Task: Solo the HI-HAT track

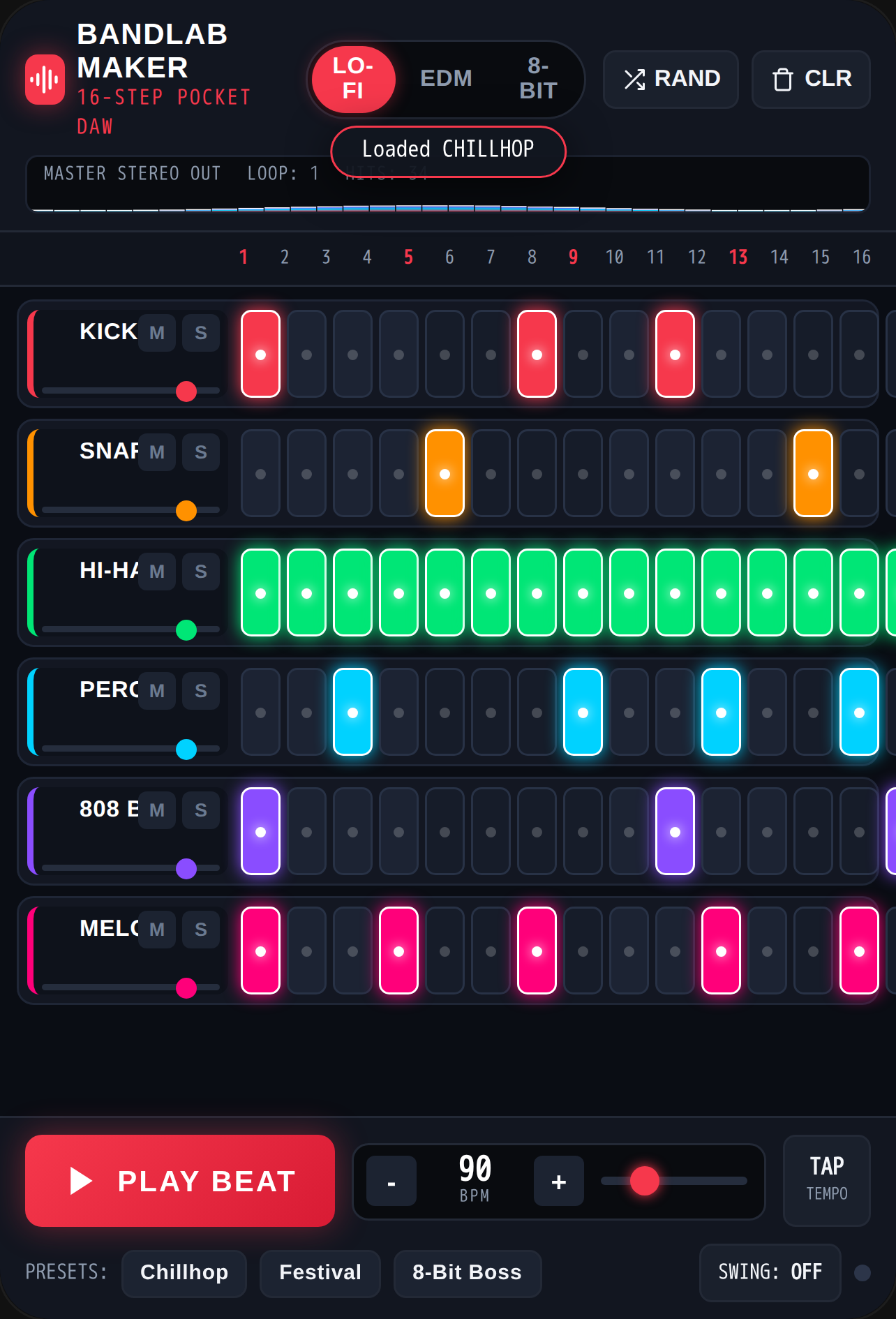Action: [x=201, y=572]
